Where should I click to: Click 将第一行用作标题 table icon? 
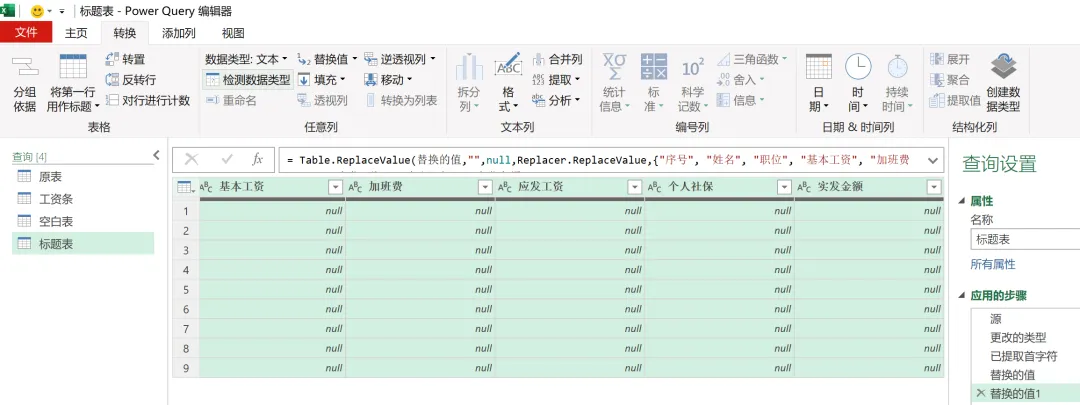(72, 67)
